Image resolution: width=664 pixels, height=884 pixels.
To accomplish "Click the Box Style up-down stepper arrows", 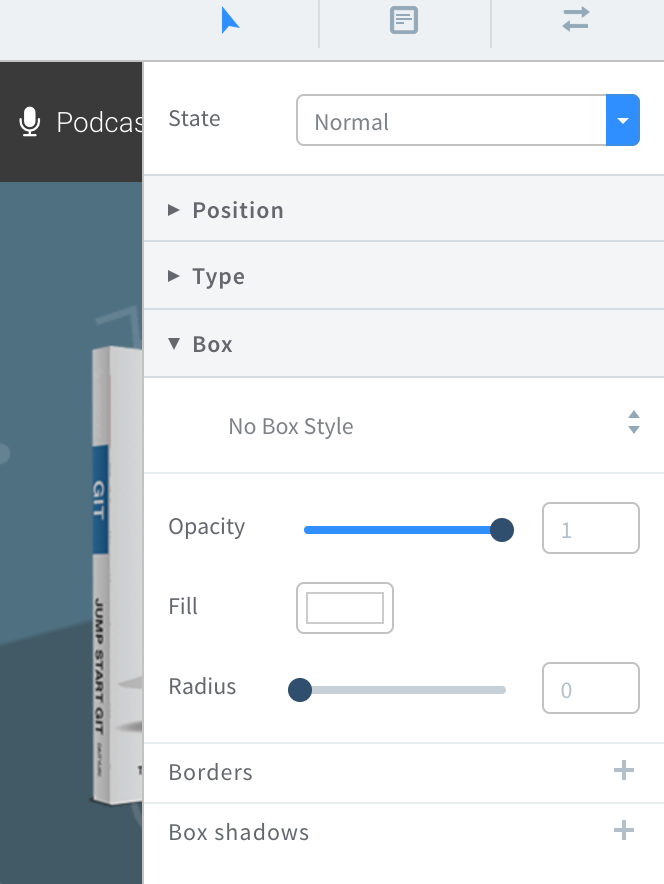I will click(x=634, y=422).
